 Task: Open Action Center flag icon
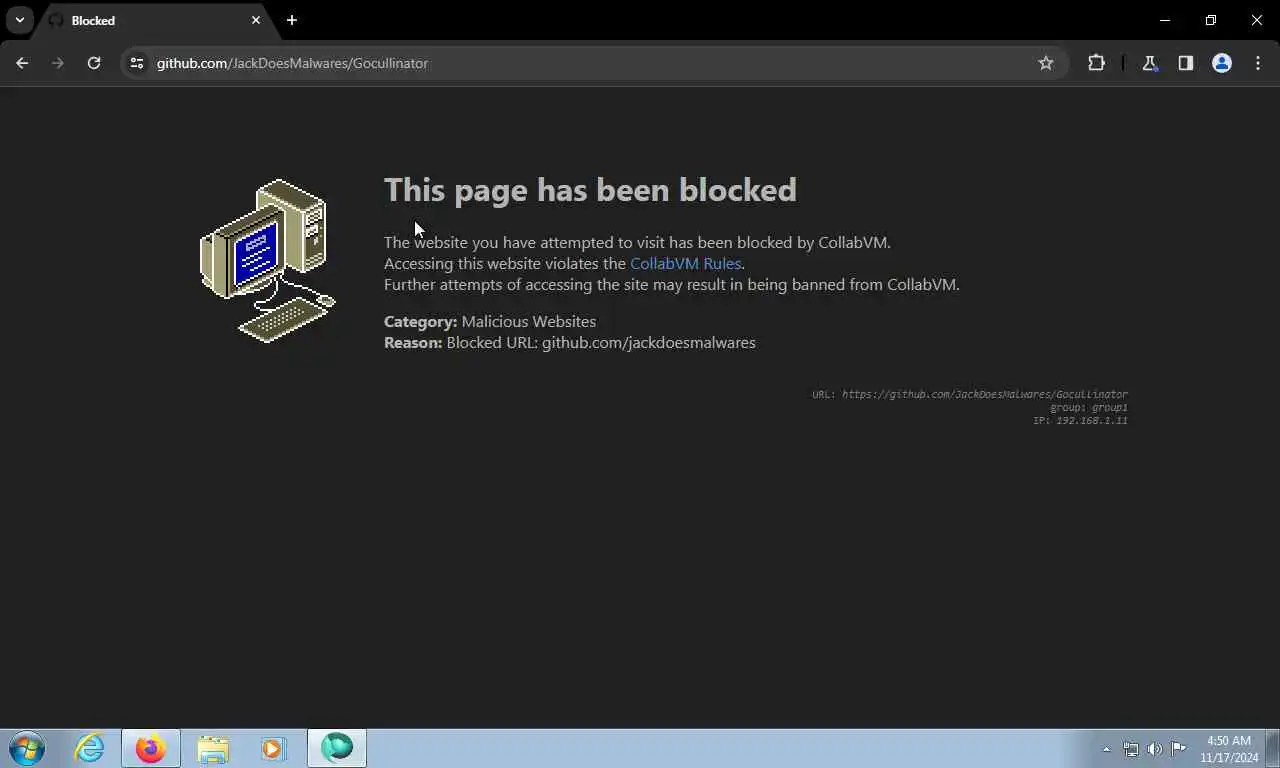coord(1178,749)
